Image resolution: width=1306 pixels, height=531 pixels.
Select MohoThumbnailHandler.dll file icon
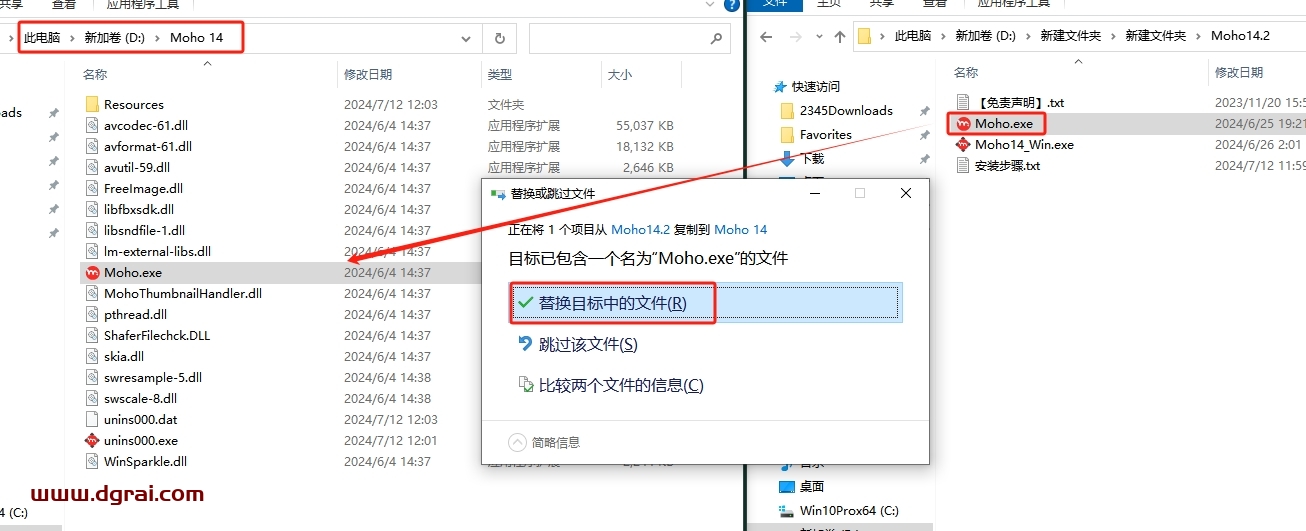[92, 293]
